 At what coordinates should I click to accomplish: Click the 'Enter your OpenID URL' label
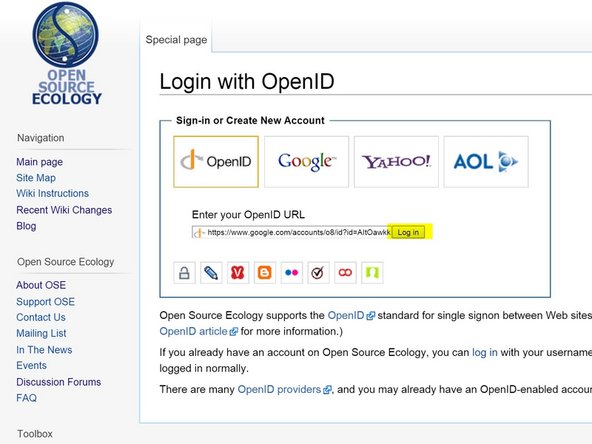pyautogui.click(x=248, y=215)
